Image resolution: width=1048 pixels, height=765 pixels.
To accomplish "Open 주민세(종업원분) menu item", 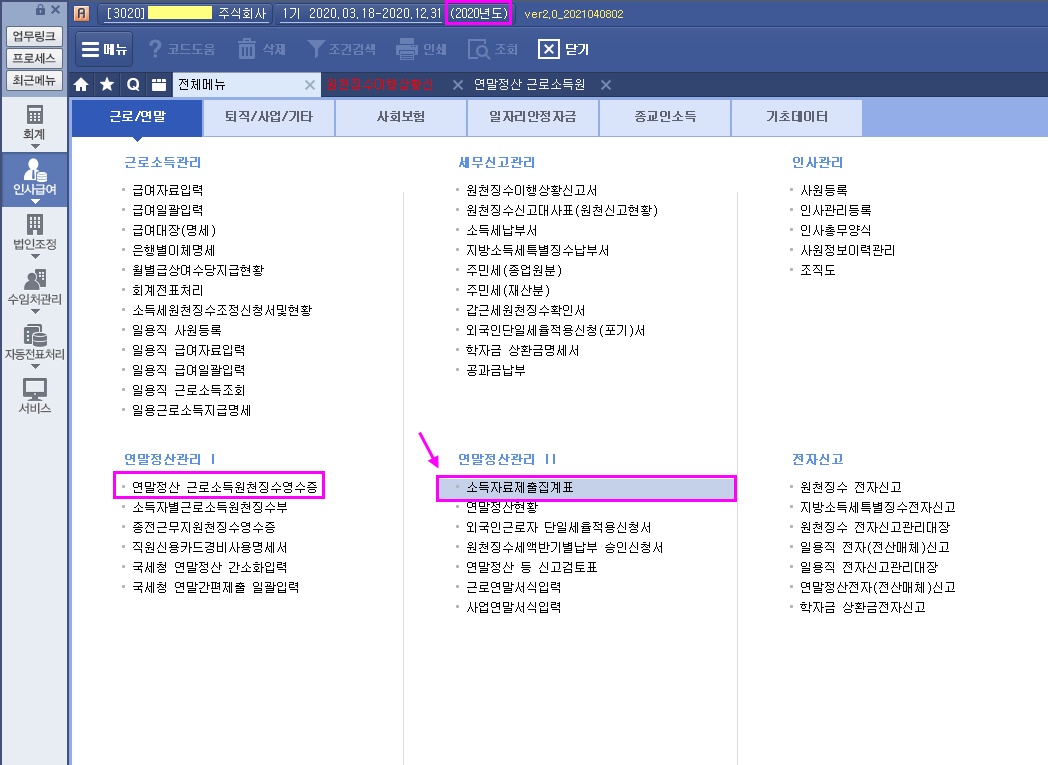I will coord(514,271).
